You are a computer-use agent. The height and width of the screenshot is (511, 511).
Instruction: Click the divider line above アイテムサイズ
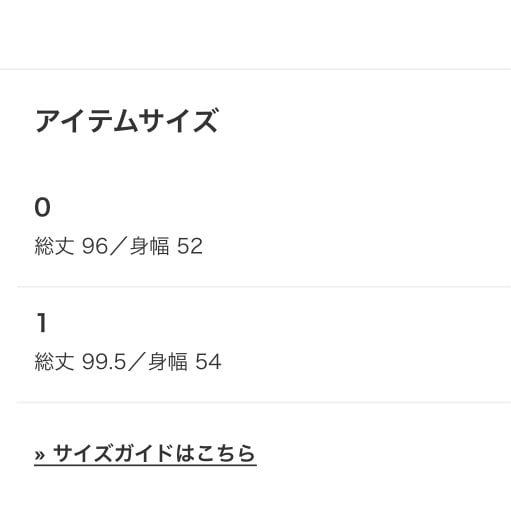[255, 69]
